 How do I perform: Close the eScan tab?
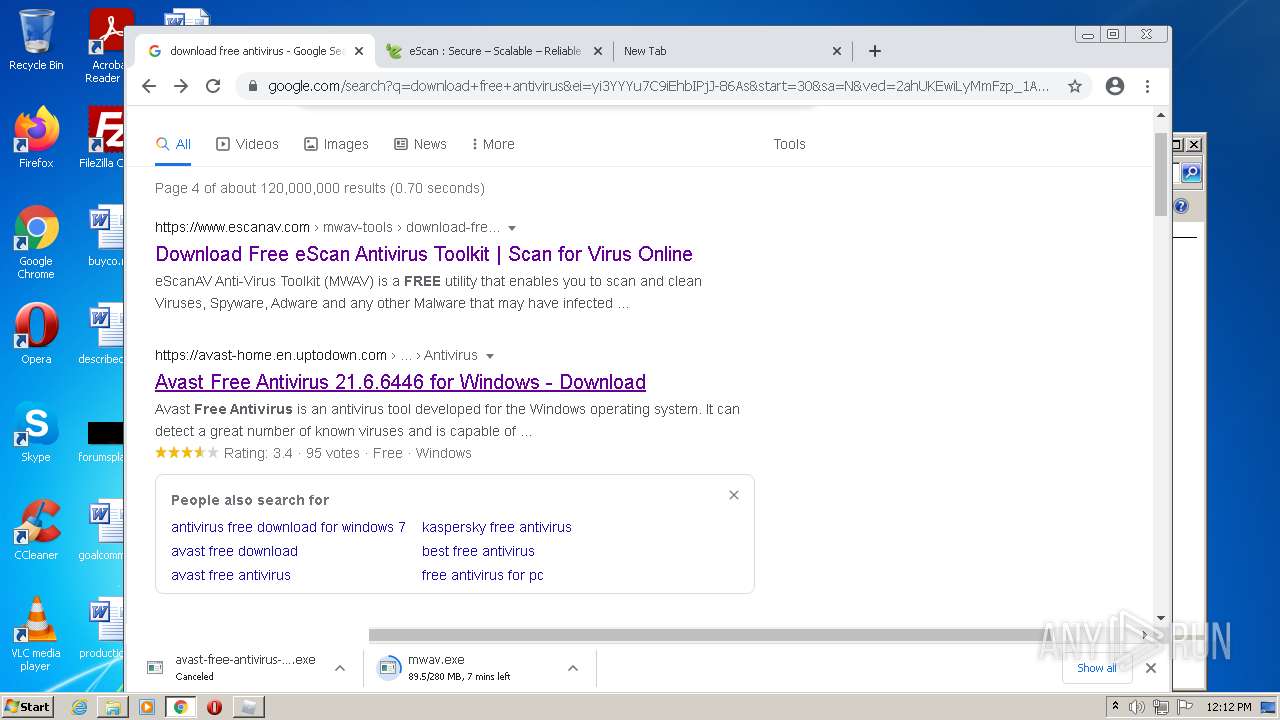[x=598, y=51]
